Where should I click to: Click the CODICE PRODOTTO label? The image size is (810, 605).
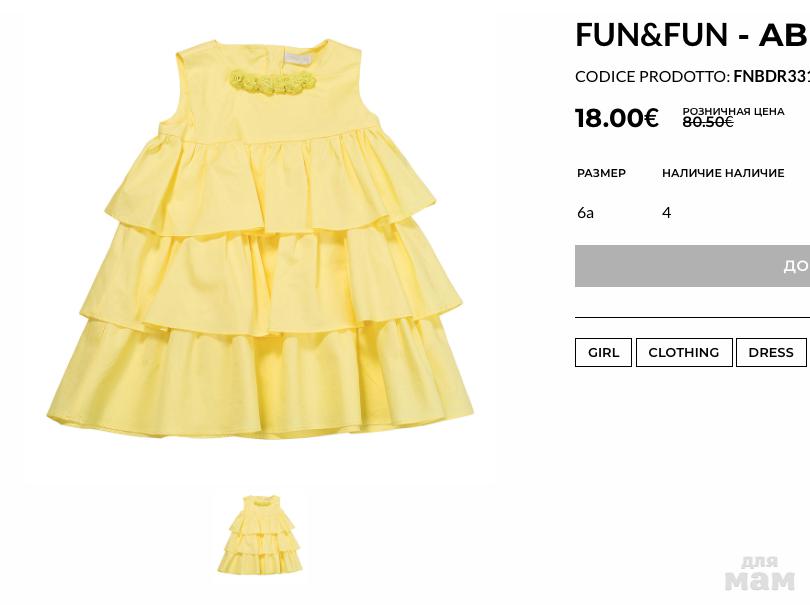pyautogui.click(x=653, y=76)
